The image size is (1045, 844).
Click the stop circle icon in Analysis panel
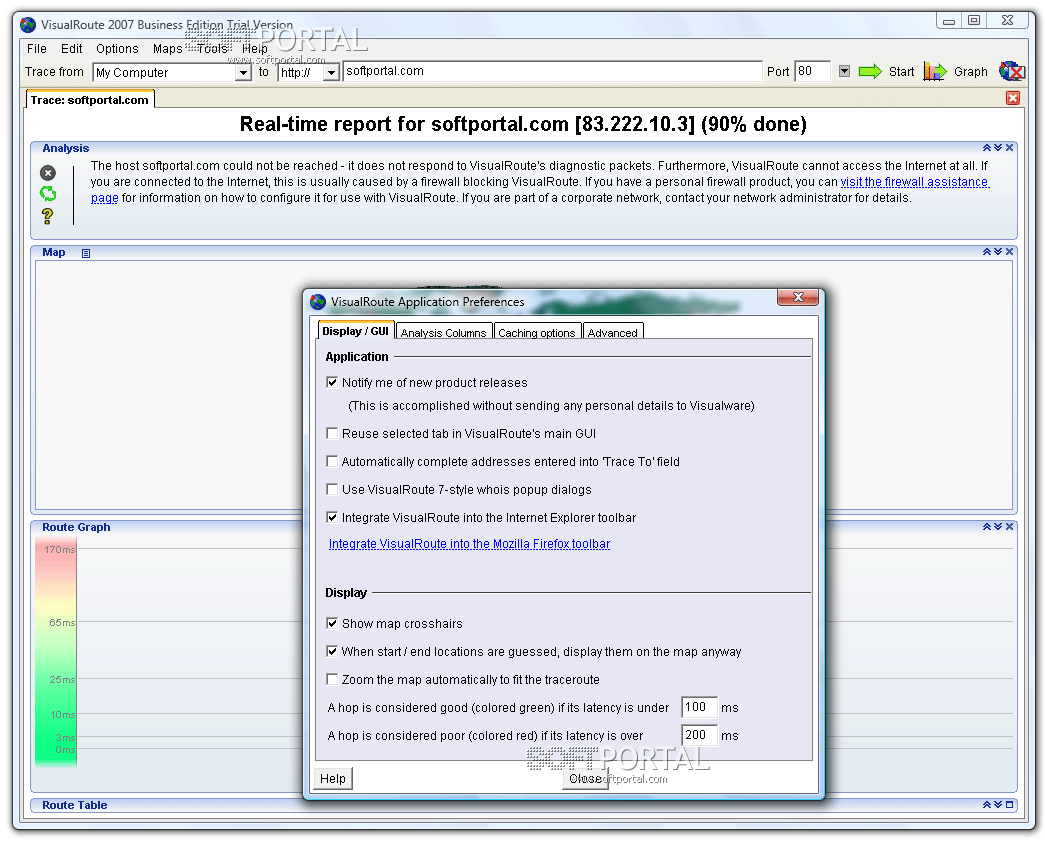48,173
